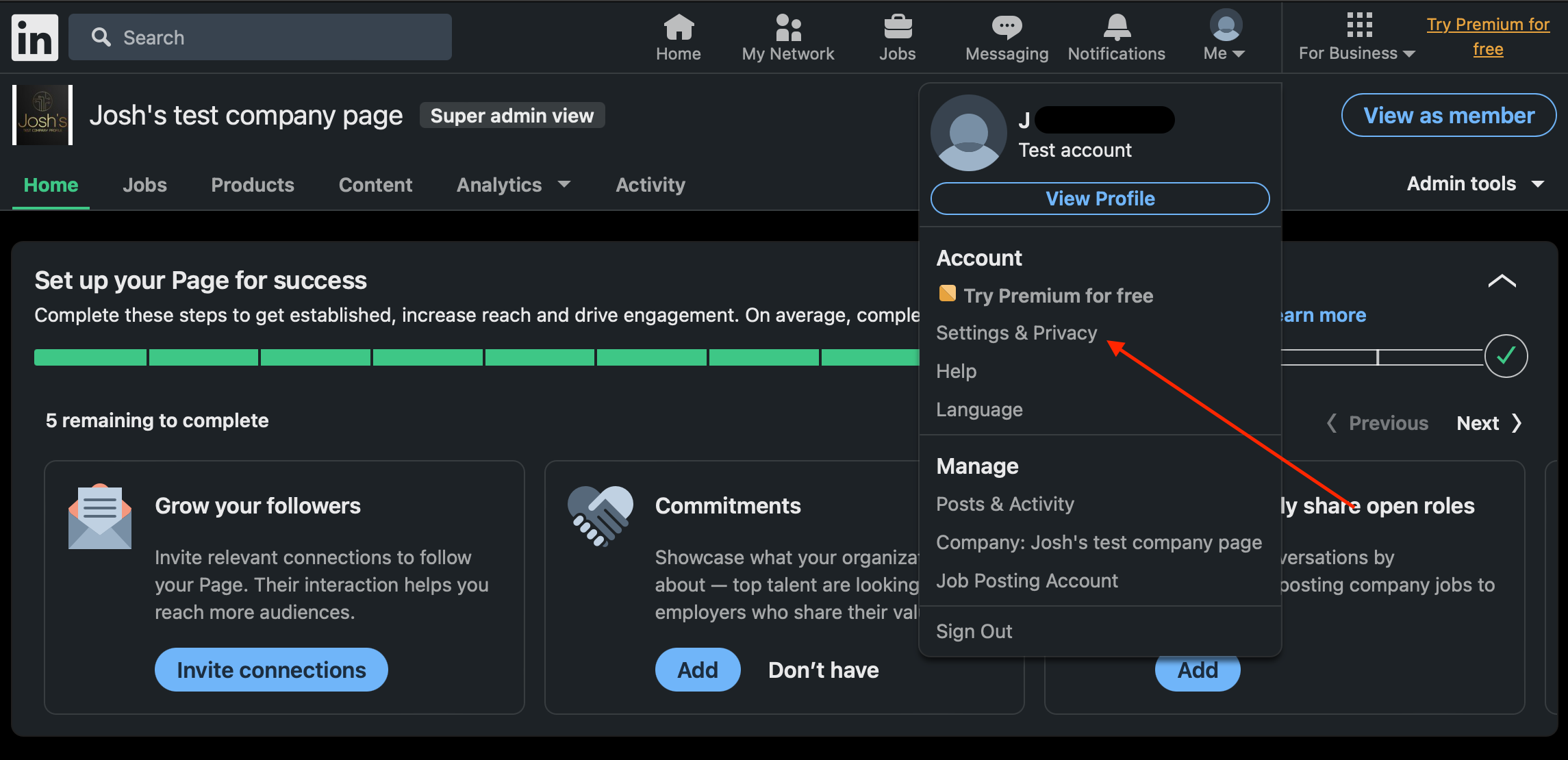Click the envelope icon on Grow your followers
Screen dimensions: 1568x760
[100, 516]
